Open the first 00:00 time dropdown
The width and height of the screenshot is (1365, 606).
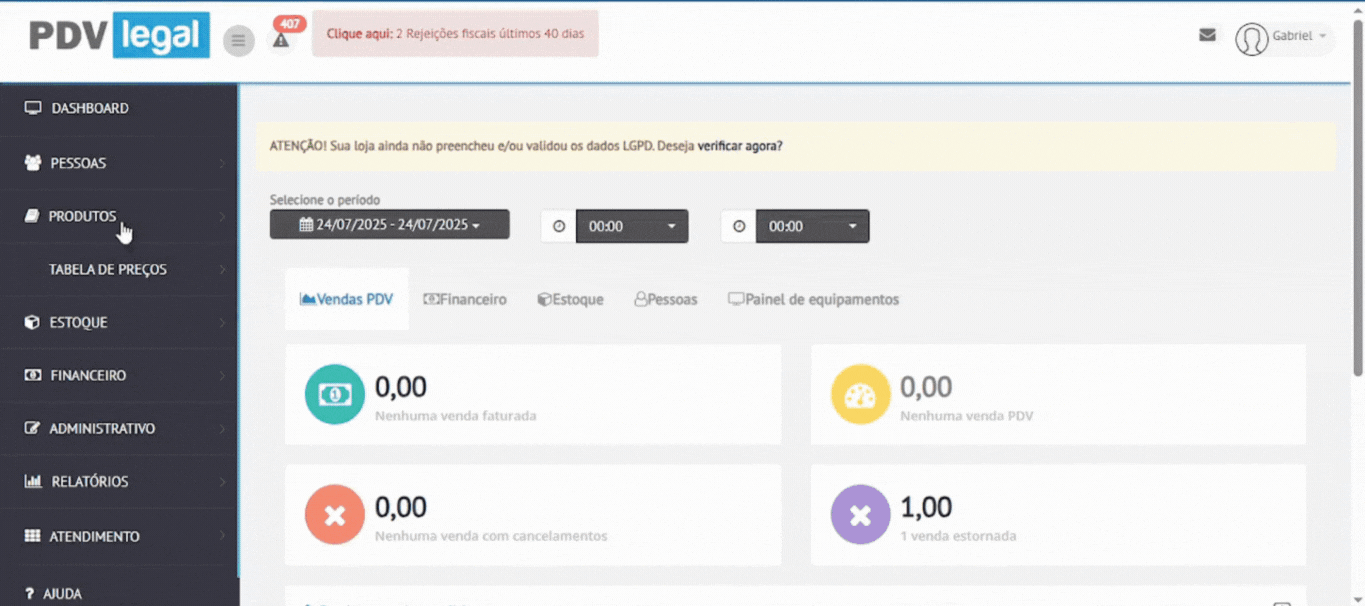632,226
